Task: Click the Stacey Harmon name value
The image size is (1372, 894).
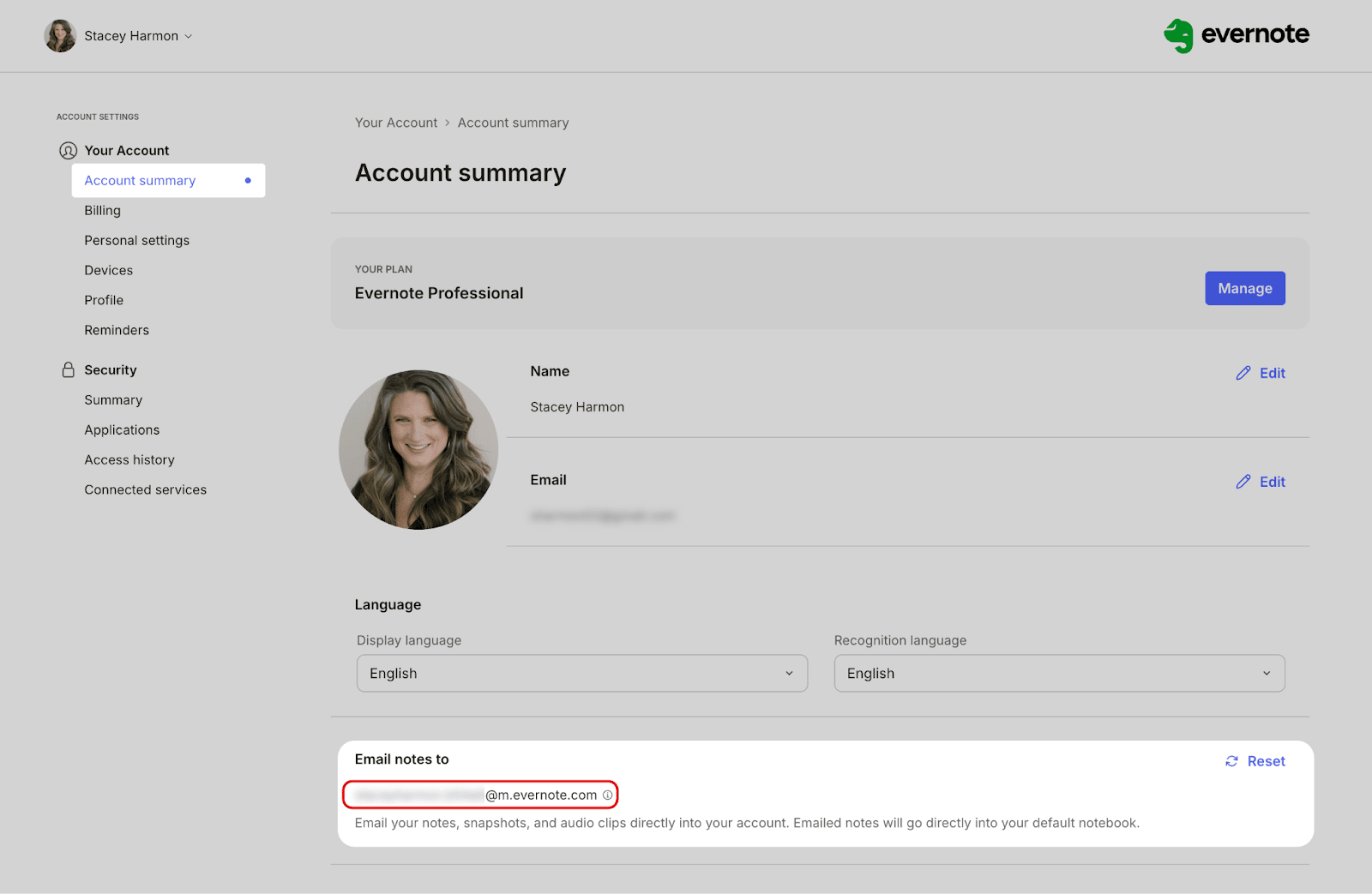Action: click(x=577, y=407)
